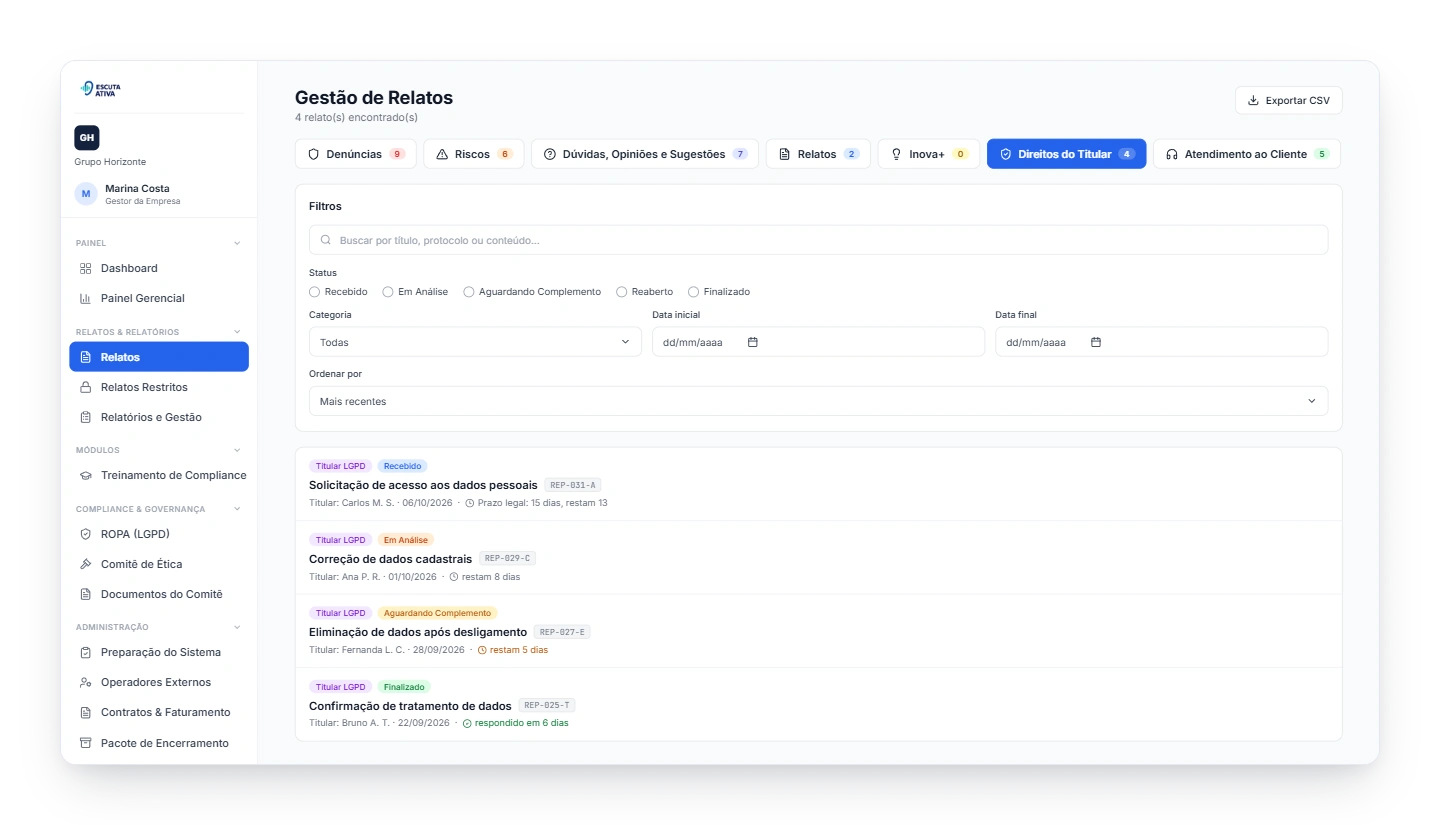Click Marina Costa's profile avatar

click(x=86, y=194)
